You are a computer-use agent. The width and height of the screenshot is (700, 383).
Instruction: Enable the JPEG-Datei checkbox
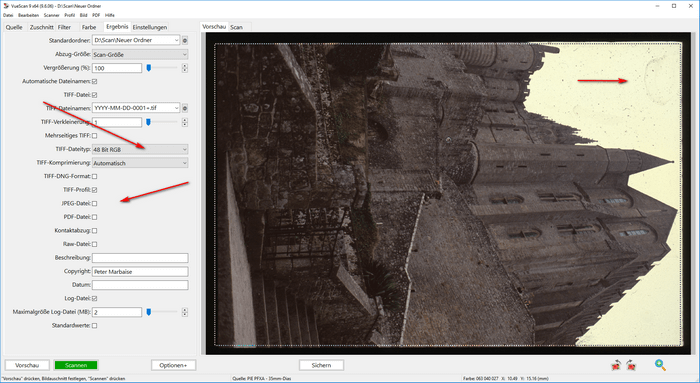[x=95, y=204]
